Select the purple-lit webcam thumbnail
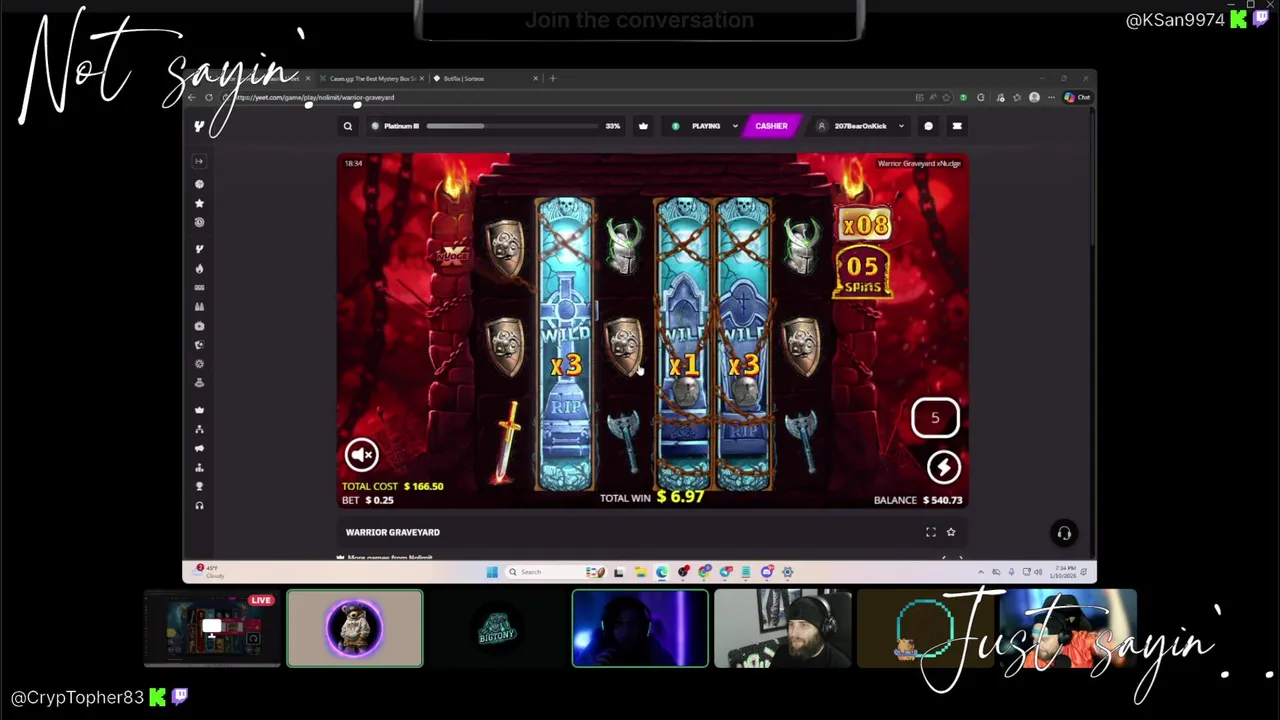The image size is (1280, 720). coord(640,628)
